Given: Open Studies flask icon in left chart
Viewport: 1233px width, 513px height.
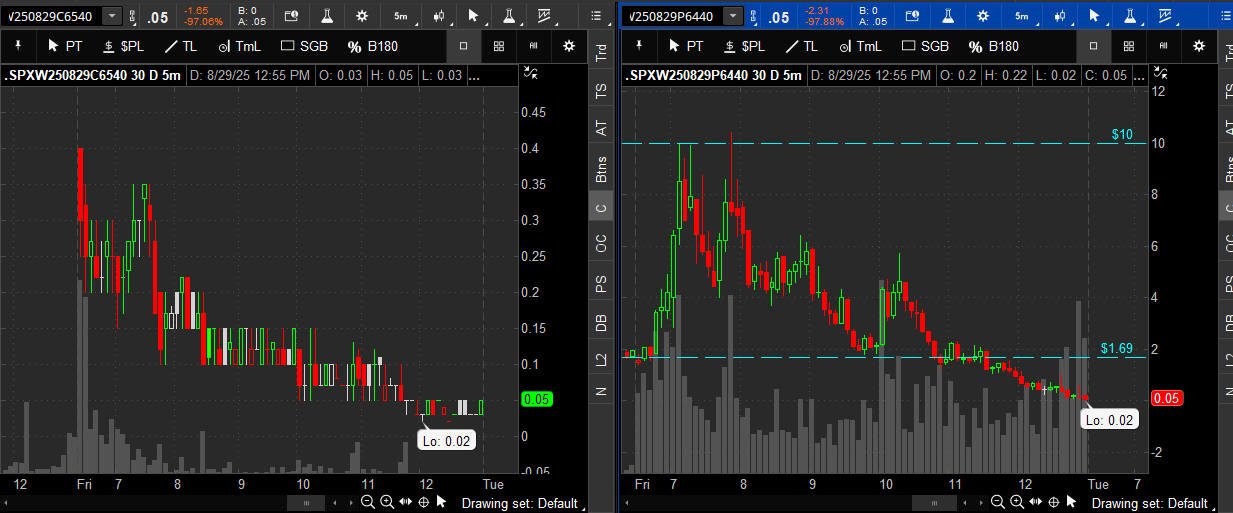Looking at the screenshot, I should [327, 16].
